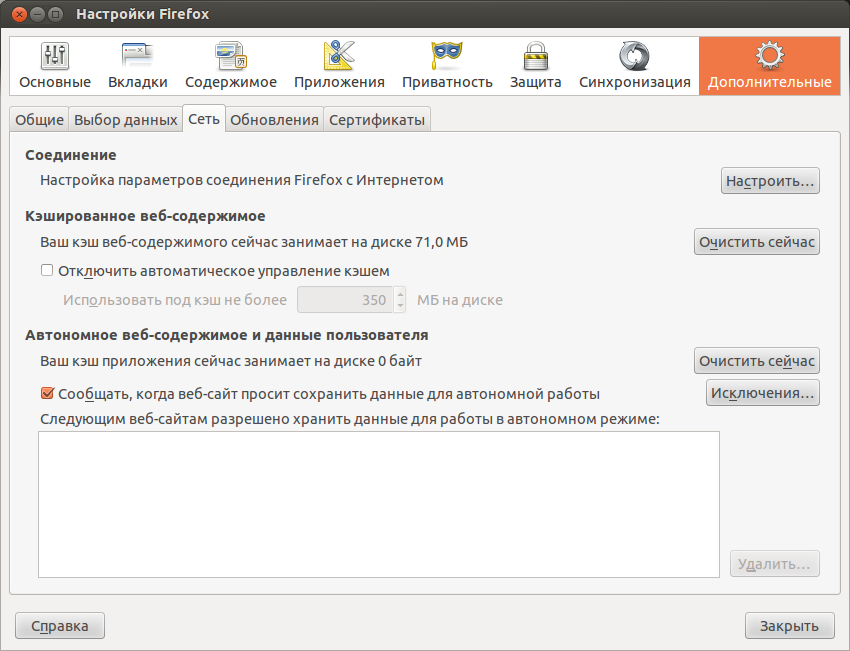Open the Исключения… dialog

pos(763,393)
